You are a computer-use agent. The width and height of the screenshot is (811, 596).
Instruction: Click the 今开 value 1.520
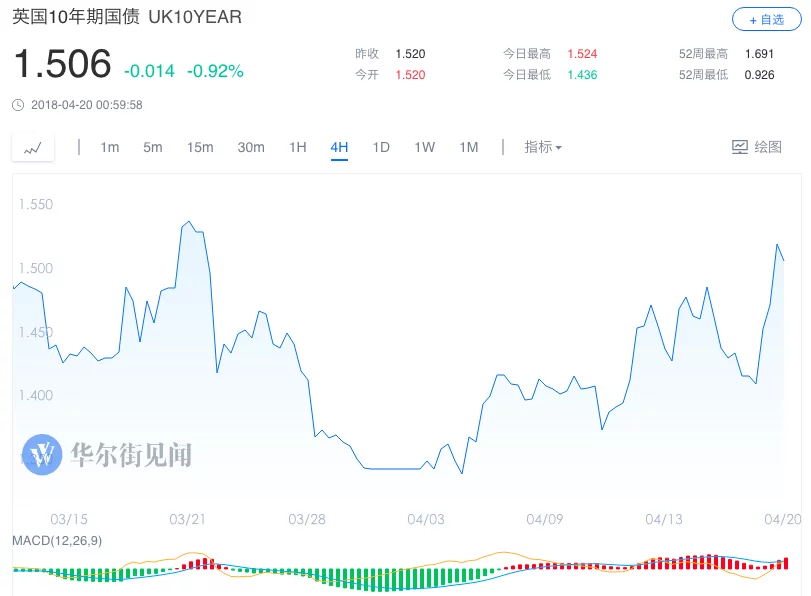pos(410,75)
